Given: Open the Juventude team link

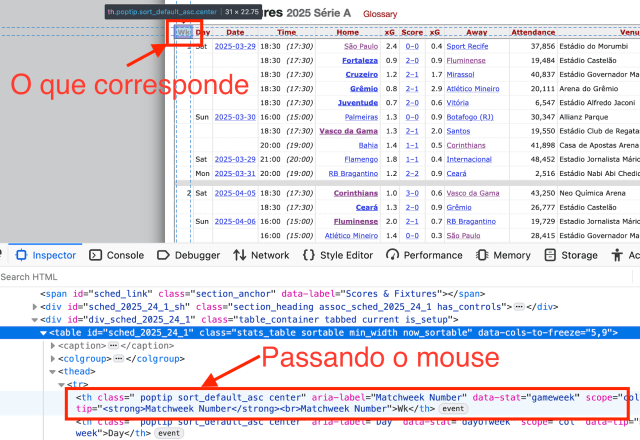Looking at the screenshot, I should click(358, 103).
